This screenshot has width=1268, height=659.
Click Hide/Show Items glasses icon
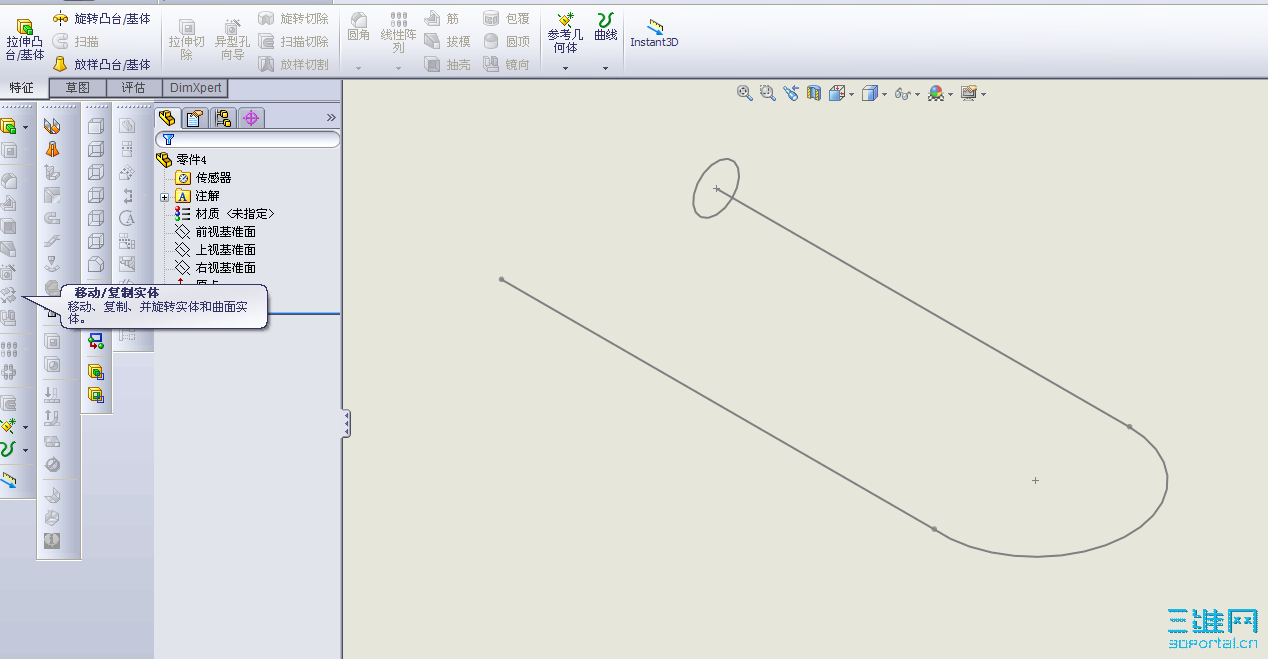(x=903, y=93)
